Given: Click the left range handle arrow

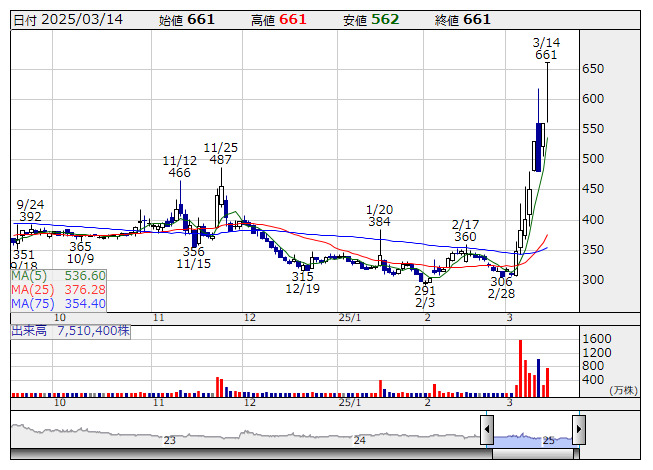Looking at the screenshot, I should tap(487, 429).
